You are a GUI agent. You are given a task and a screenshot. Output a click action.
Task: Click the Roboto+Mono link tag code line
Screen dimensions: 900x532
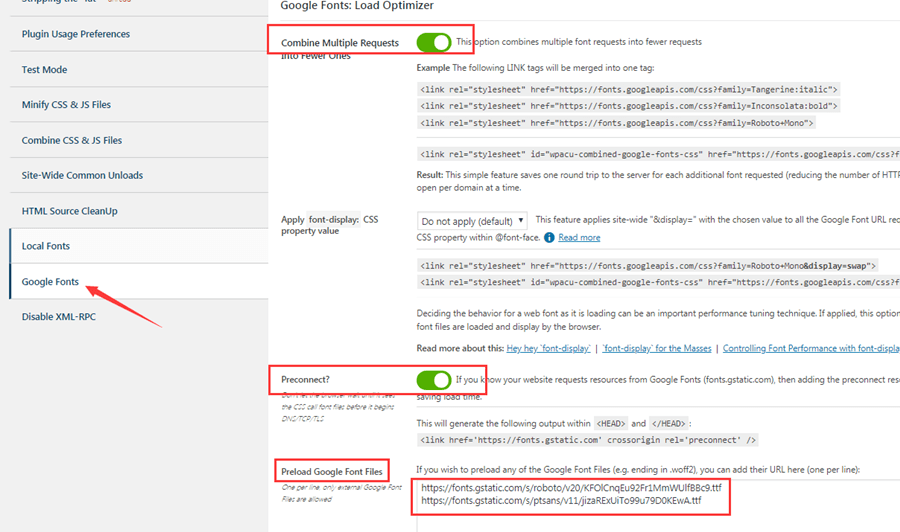pos(616,123)
